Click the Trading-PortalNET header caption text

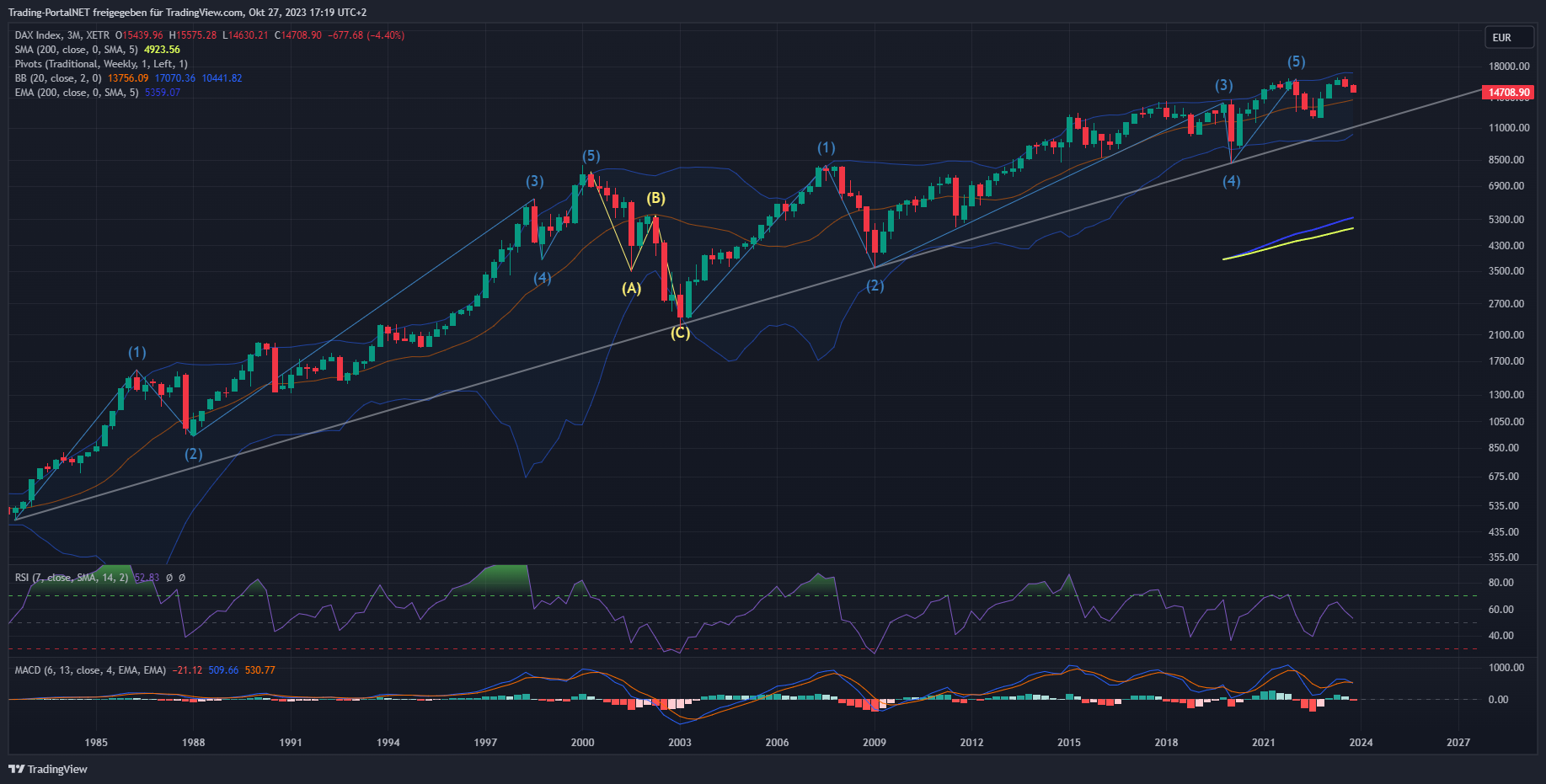187,13
